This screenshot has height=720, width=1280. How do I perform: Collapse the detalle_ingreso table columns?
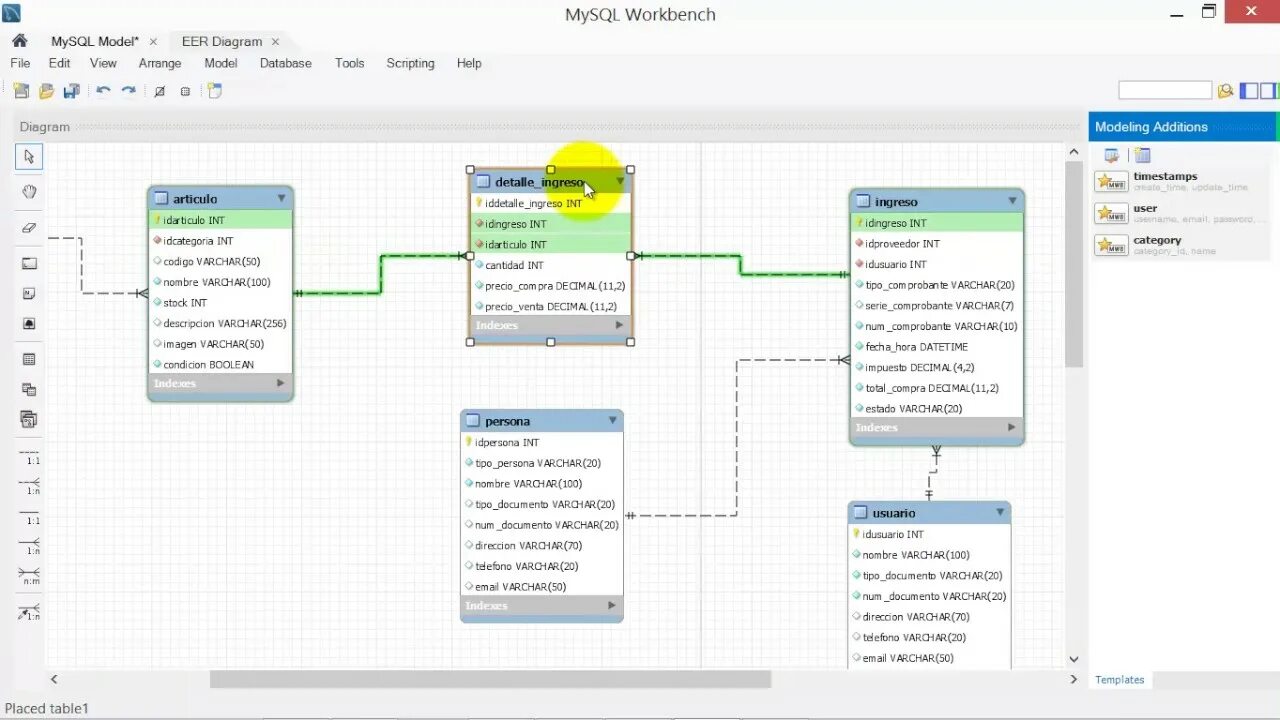(620, 181)
